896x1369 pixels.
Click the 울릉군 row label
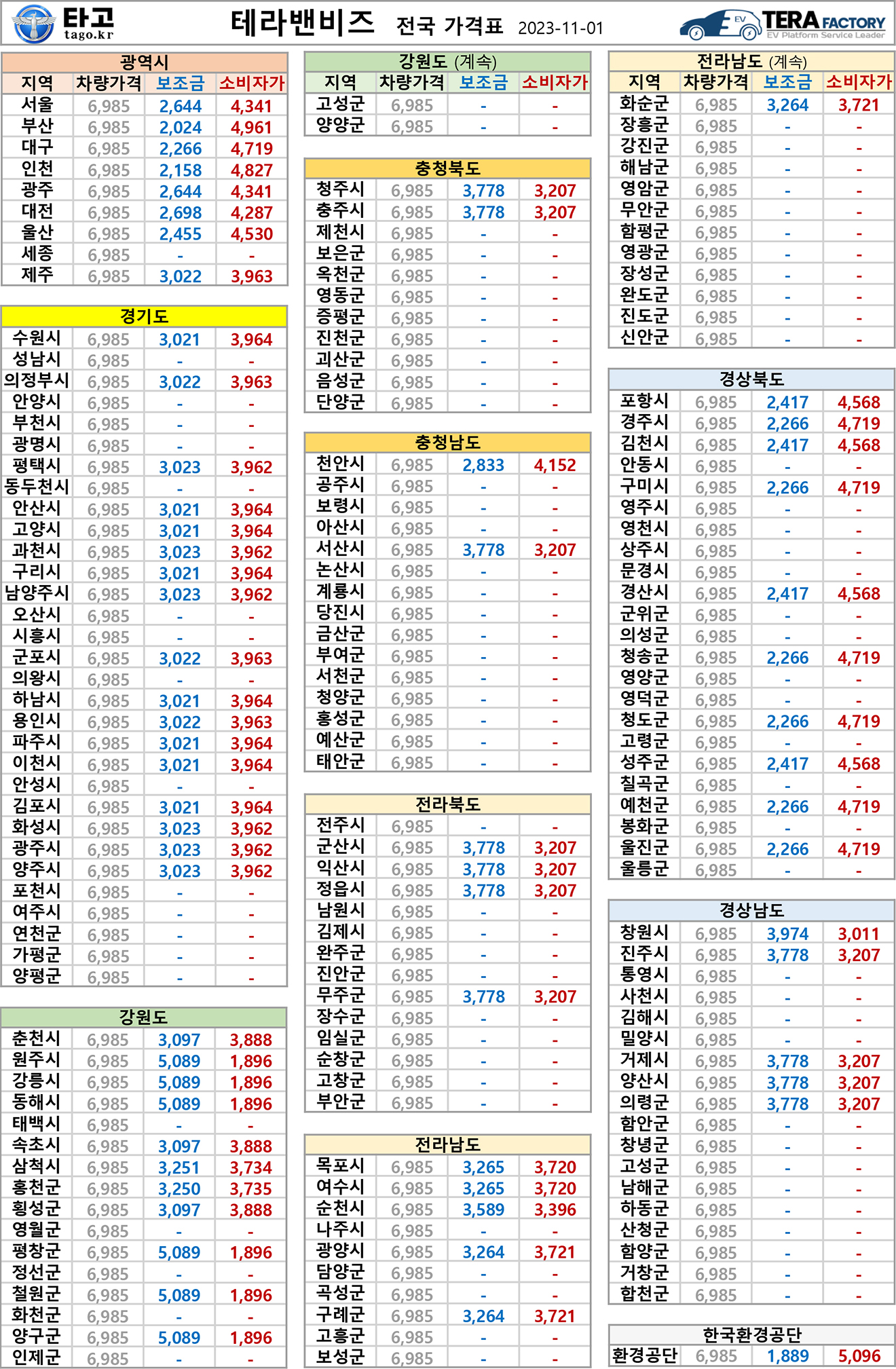coord(645,869)
